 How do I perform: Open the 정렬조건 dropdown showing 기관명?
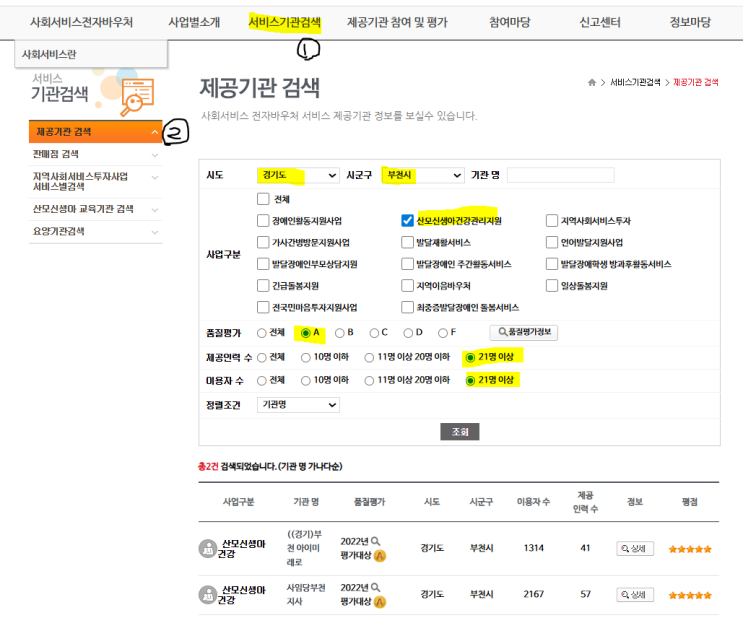coord(298,405)
